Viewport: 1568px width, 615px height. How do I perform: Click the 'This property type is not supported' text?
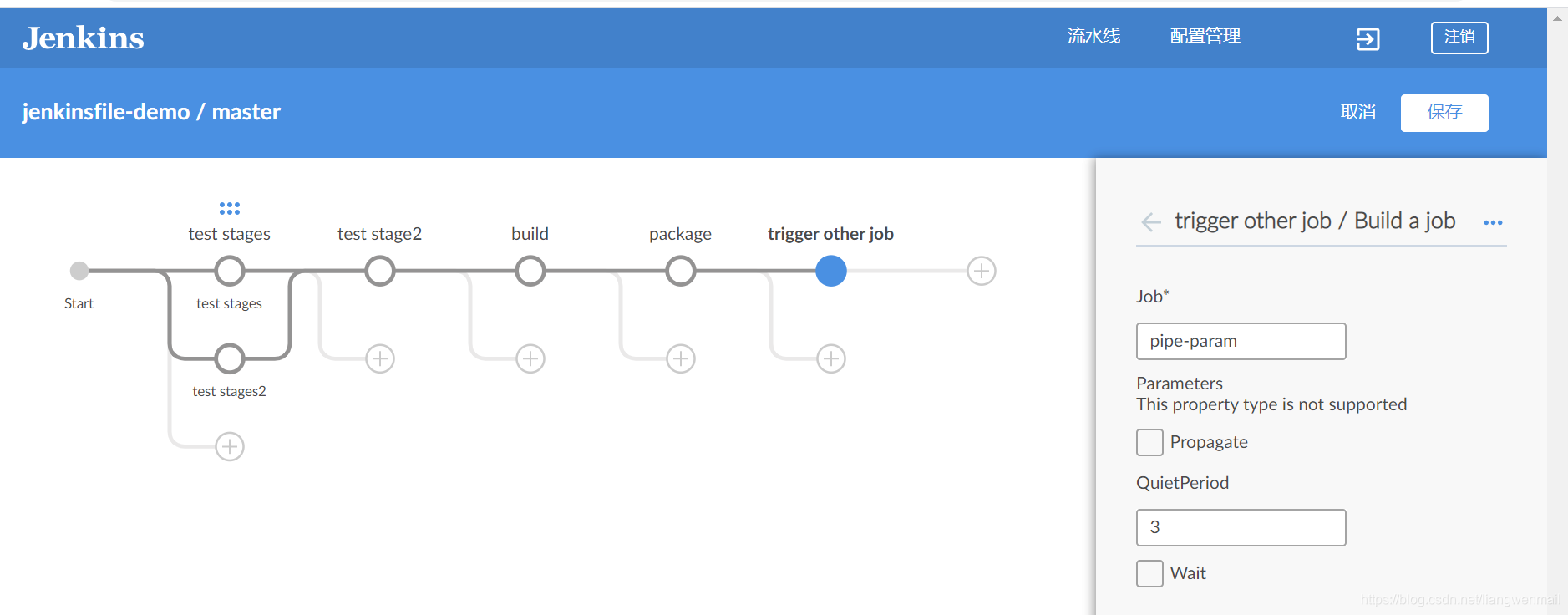tap(1271, 404)
